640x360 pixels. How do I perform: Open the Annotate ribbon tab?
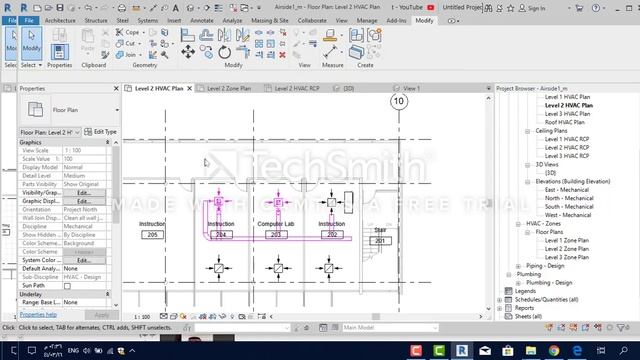[x=202, y=20]
